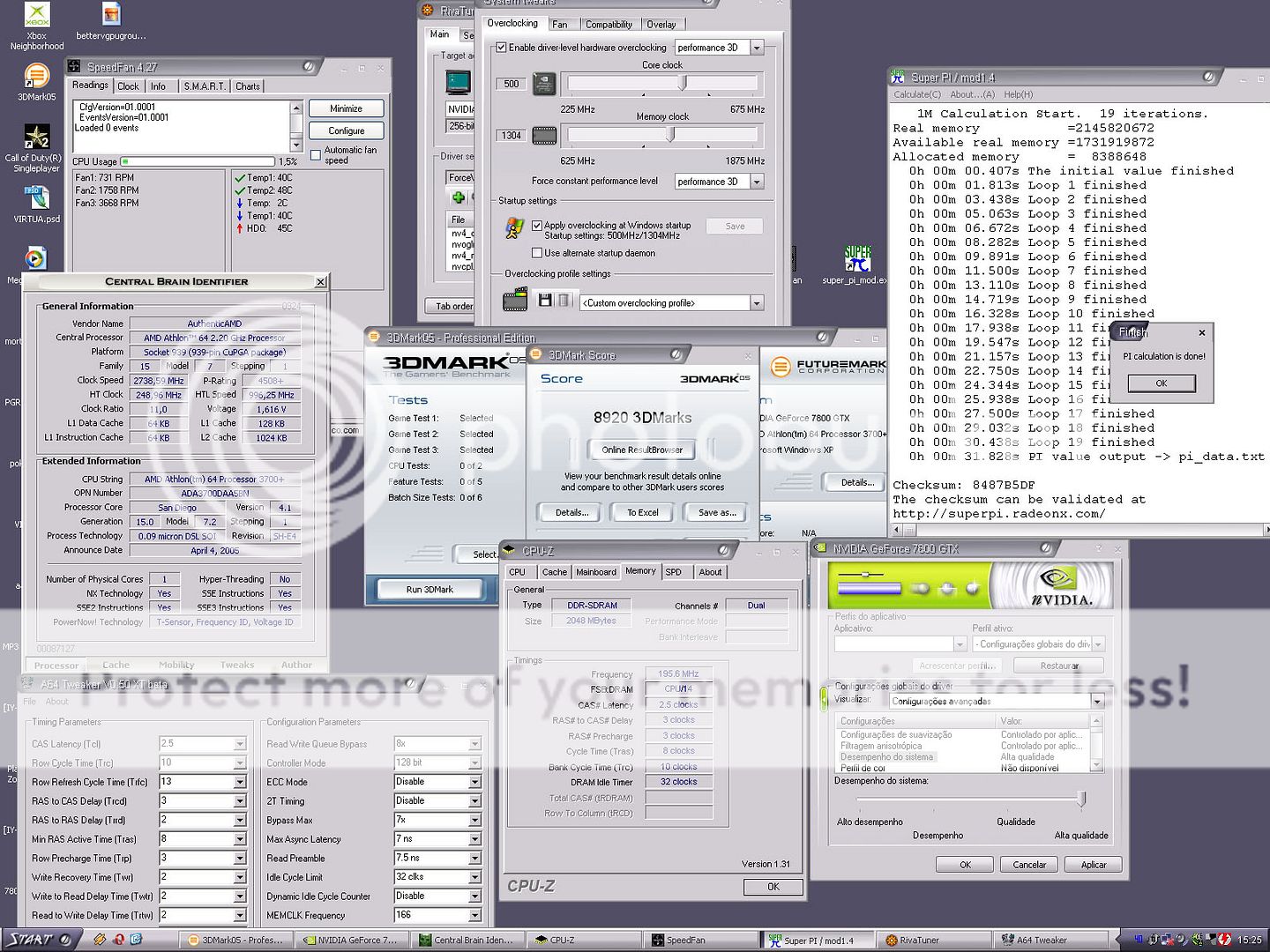
Task: Expand the Custom overclocking profile dropdown
Action: pos(757,303)
